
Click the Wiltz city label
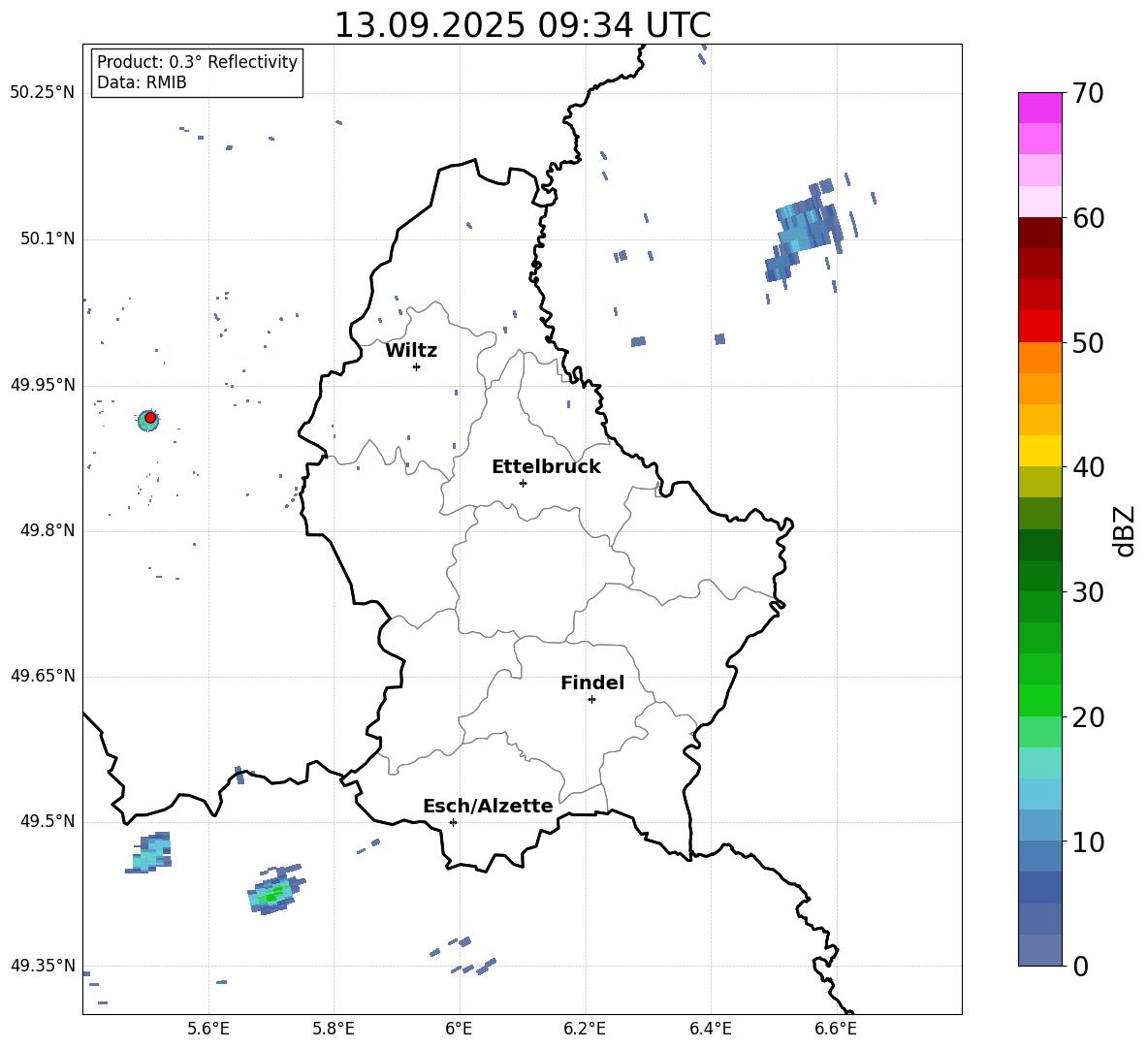[x=411, y=350]
